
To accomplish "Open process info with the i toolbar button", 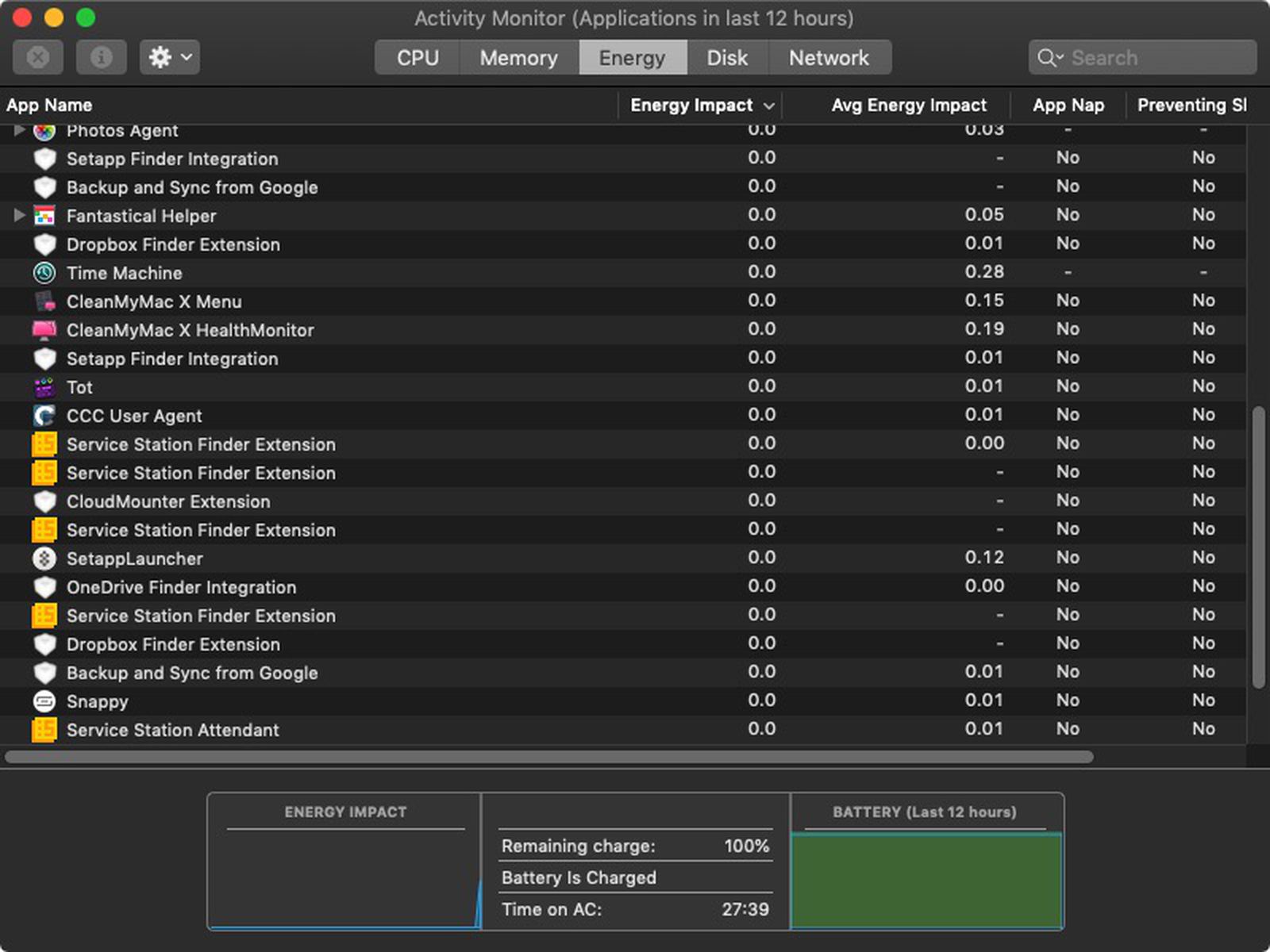I will click(x=101, y=57).
